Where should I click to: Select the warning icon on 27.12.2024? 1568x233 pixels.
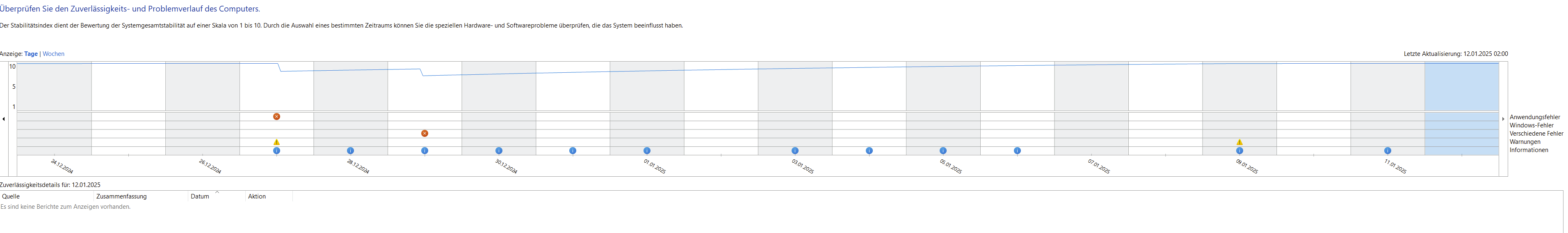click(x=276, y=142)
